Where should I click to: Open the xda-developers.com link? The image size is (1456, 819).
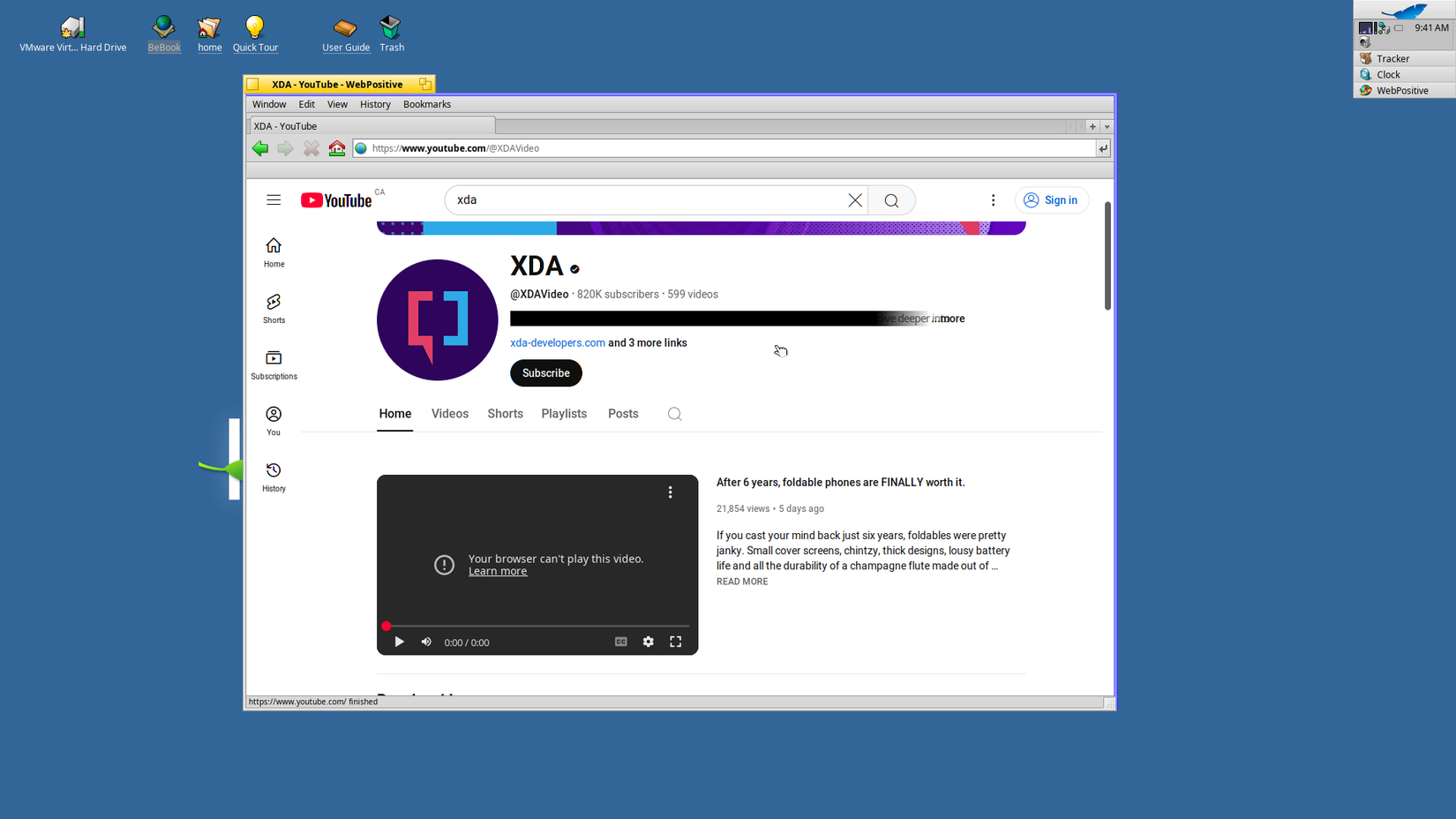tap(557, 342)
